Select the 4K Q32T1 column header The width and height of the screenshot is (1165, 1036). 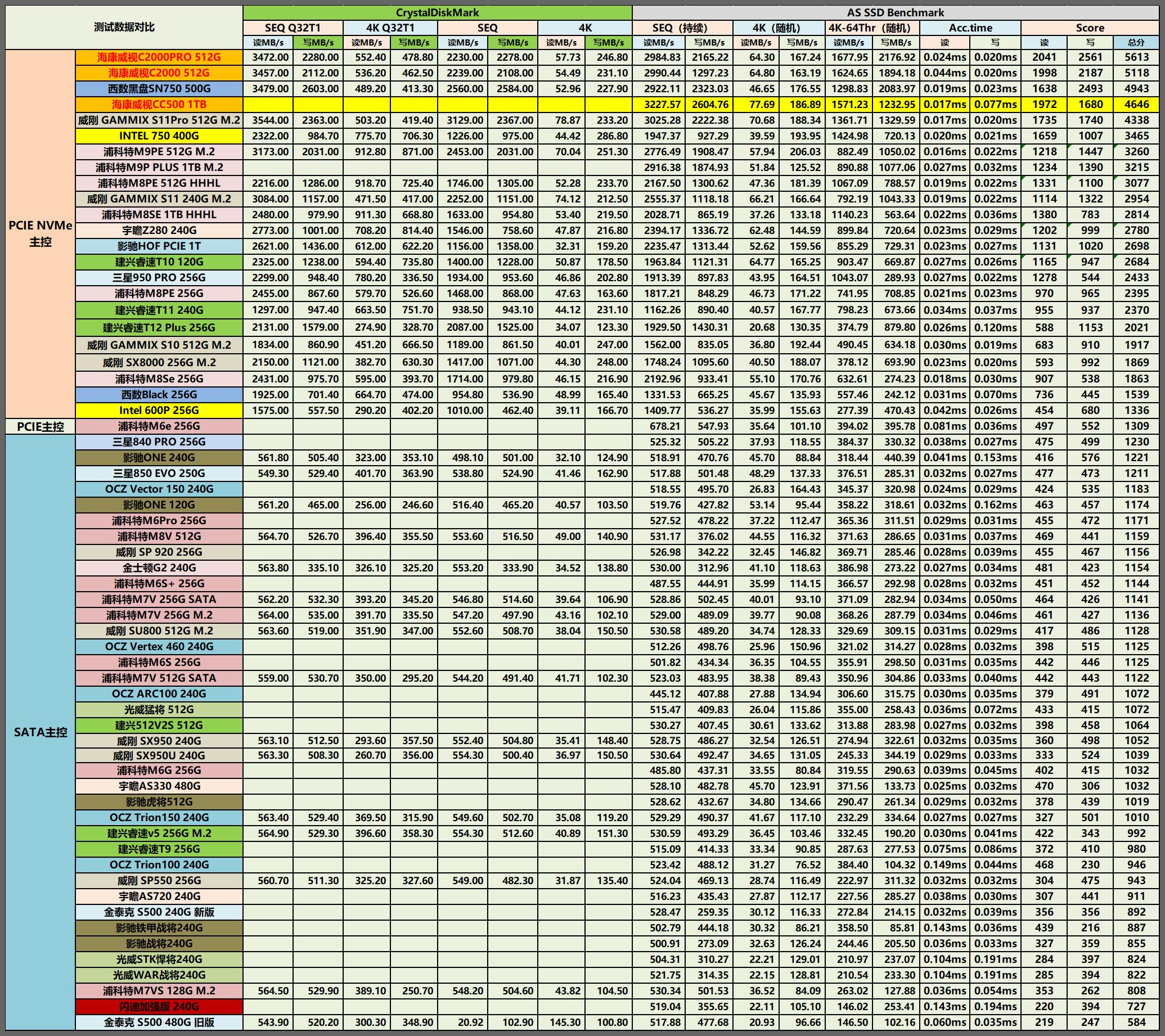point(390,28)
